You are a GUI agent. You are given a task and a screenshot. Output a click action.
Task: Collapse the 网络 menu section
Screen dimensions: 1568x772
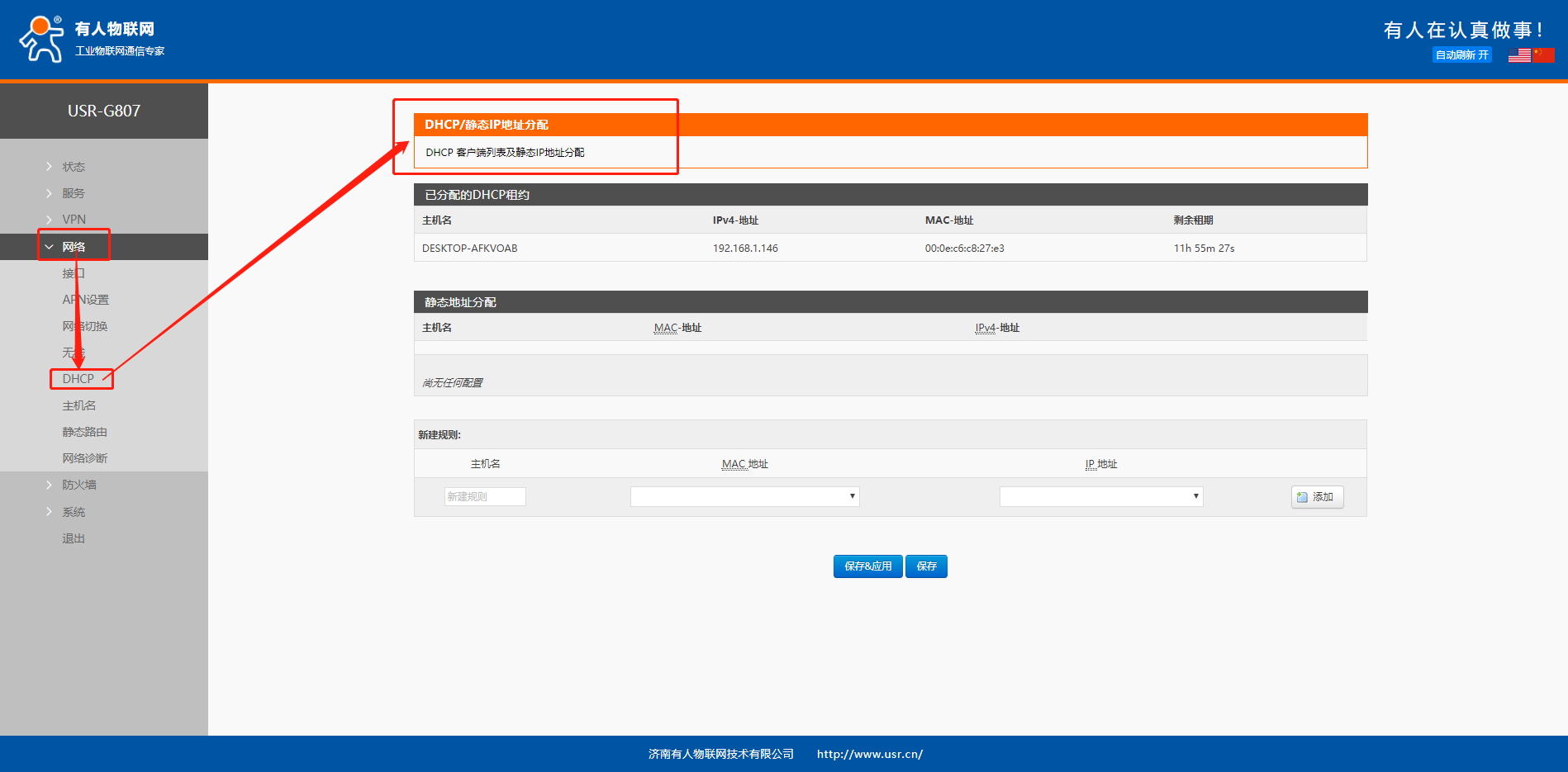(x=74, y=247)
